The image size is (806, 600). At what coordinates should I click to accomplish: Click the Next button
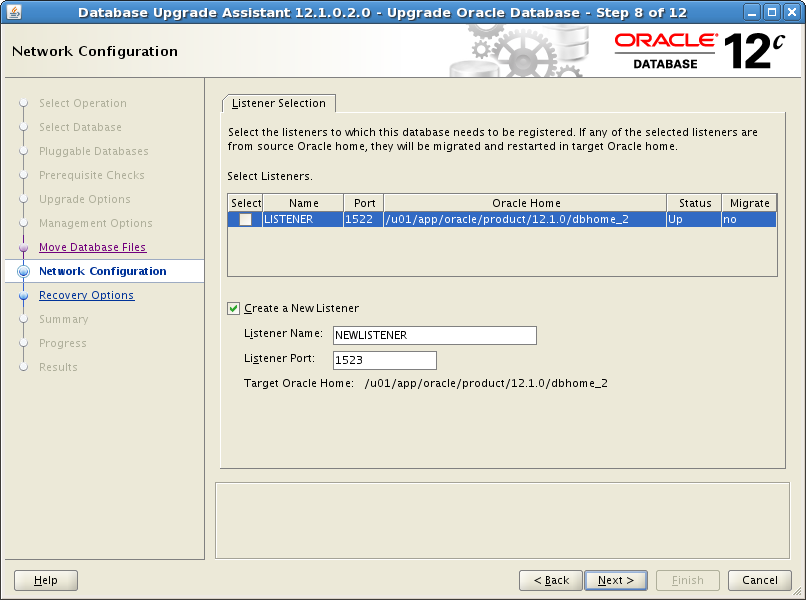[x=616, y=580]
